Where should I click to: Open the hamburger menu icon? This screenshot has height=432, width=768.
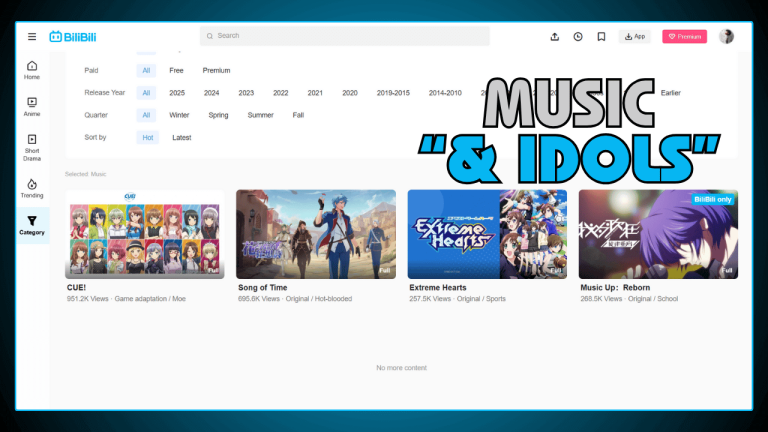32,36
